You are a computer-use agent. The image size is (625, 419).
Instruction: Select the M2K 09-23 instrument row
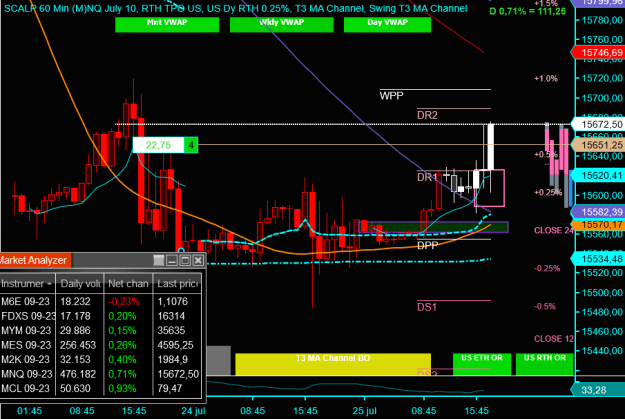(100, 360)
